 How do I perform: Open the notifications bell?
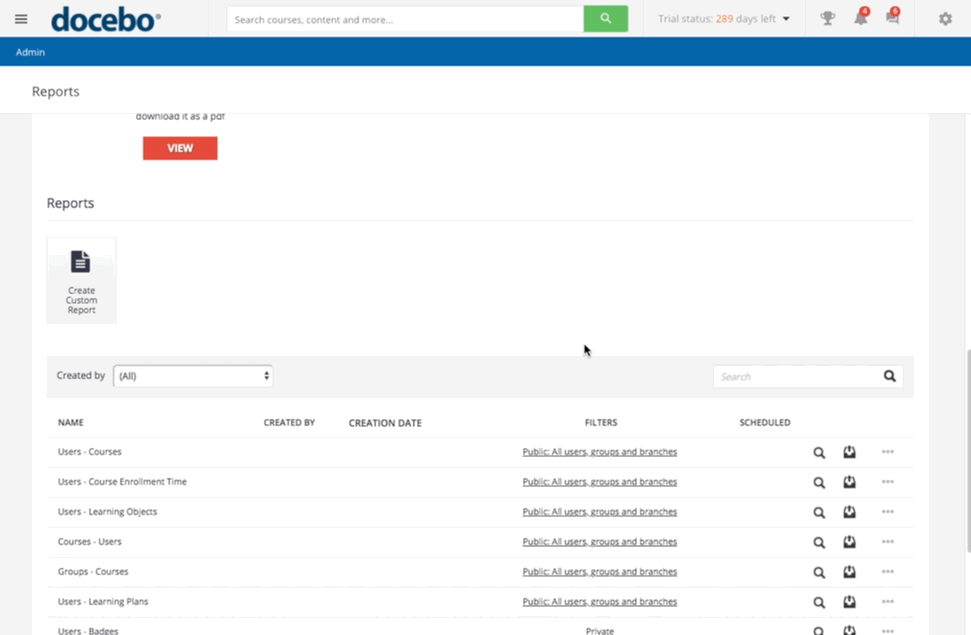tap(860, 19)
